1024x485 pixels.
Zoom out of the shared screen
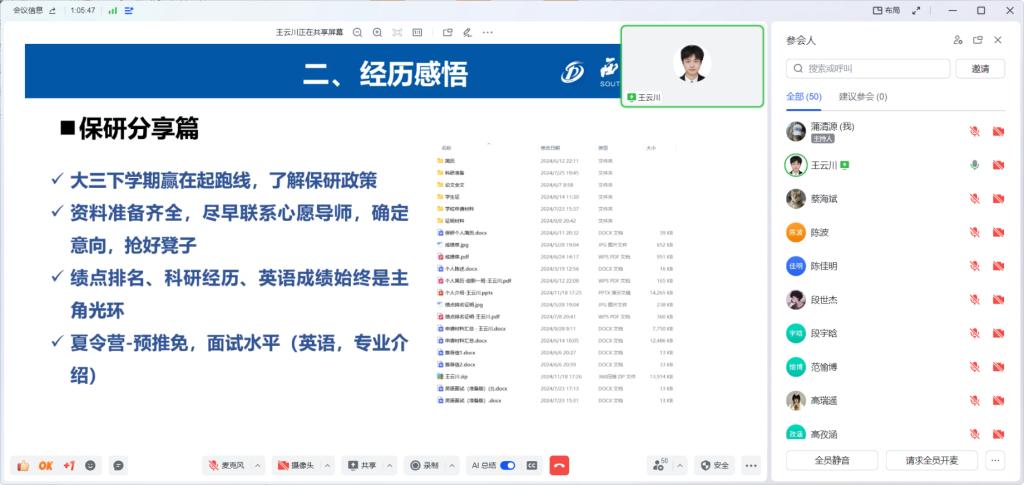[357, 32]
